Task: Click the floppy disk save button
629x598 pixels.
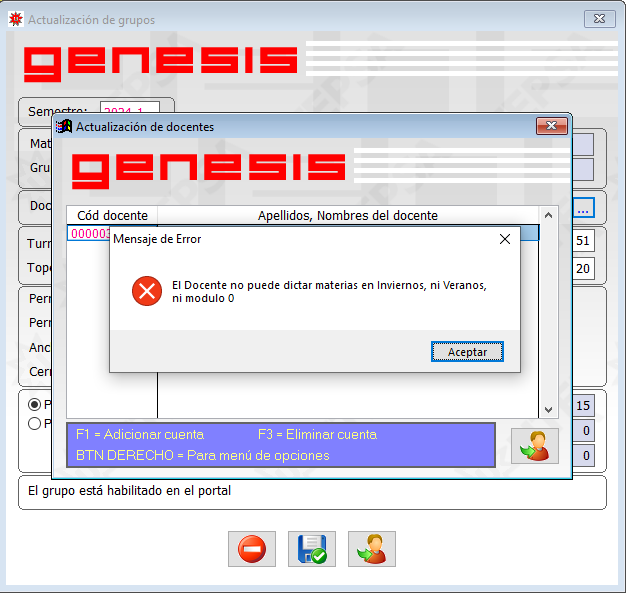Action: click(x=312, y=549)
